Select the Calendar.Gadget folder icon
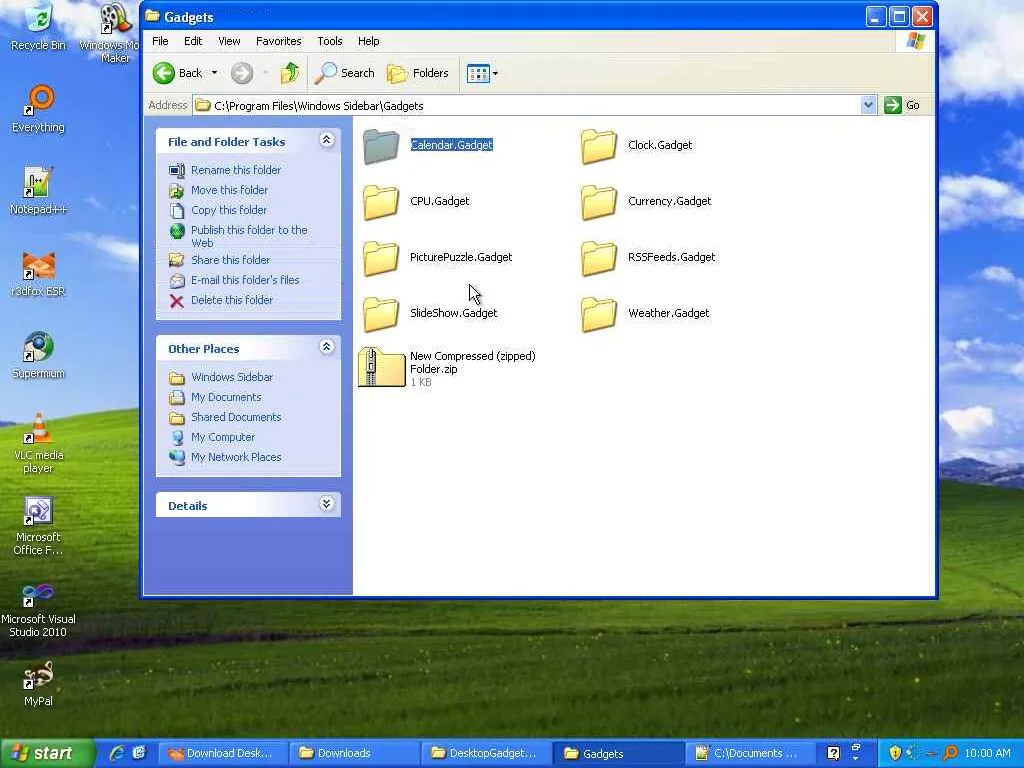Viewport: 1024px width, 768px height. (x=381, y=146)
